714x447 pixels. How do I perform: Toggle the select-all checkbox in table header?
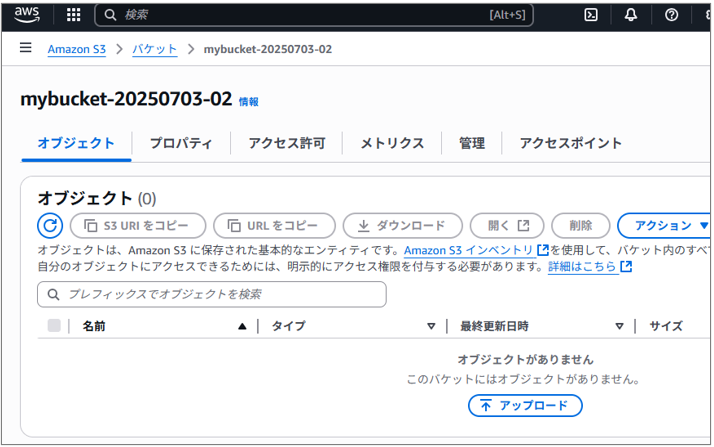click(54, 326)
